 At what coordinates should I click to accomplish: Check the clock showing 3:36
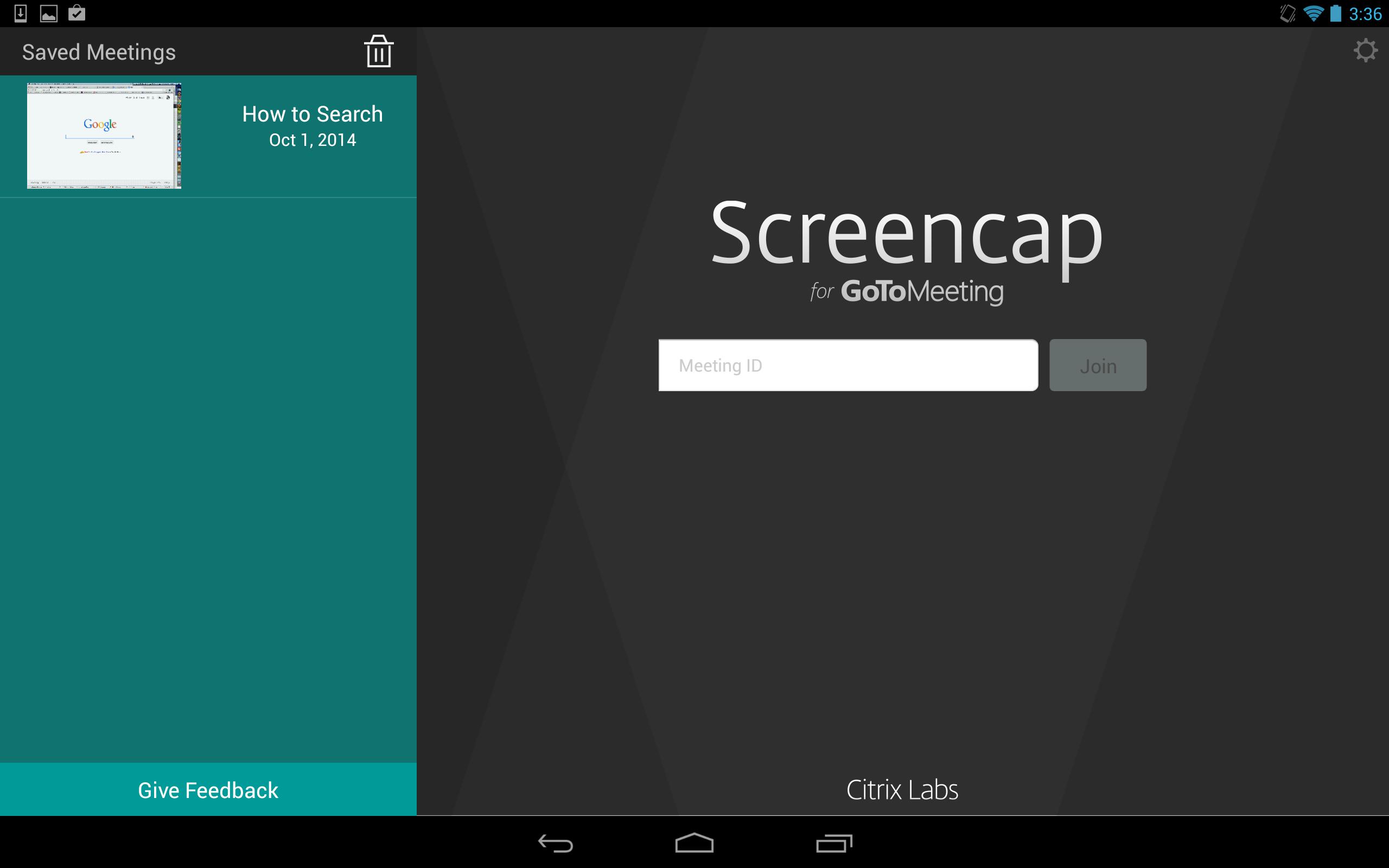[1368, 12]
